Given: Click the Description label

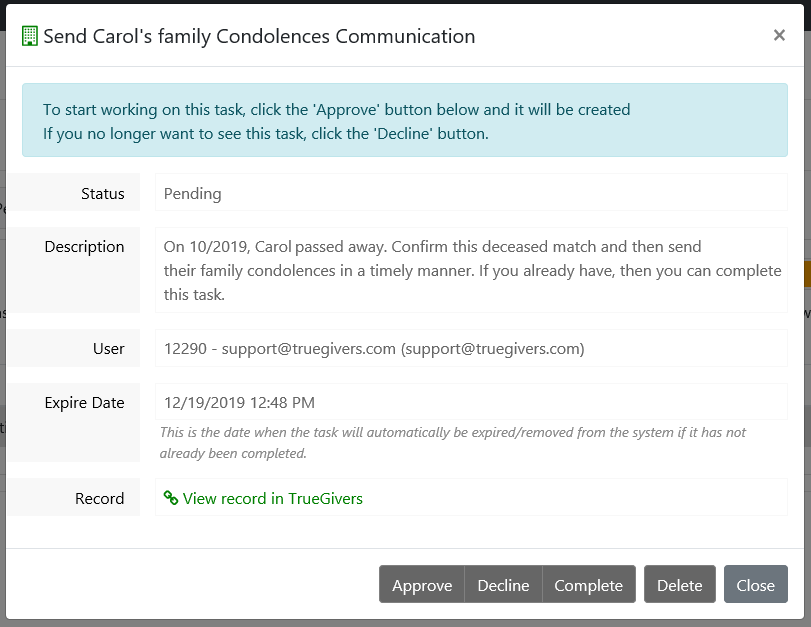Looking at the screenshot, I should pos(85,247).
